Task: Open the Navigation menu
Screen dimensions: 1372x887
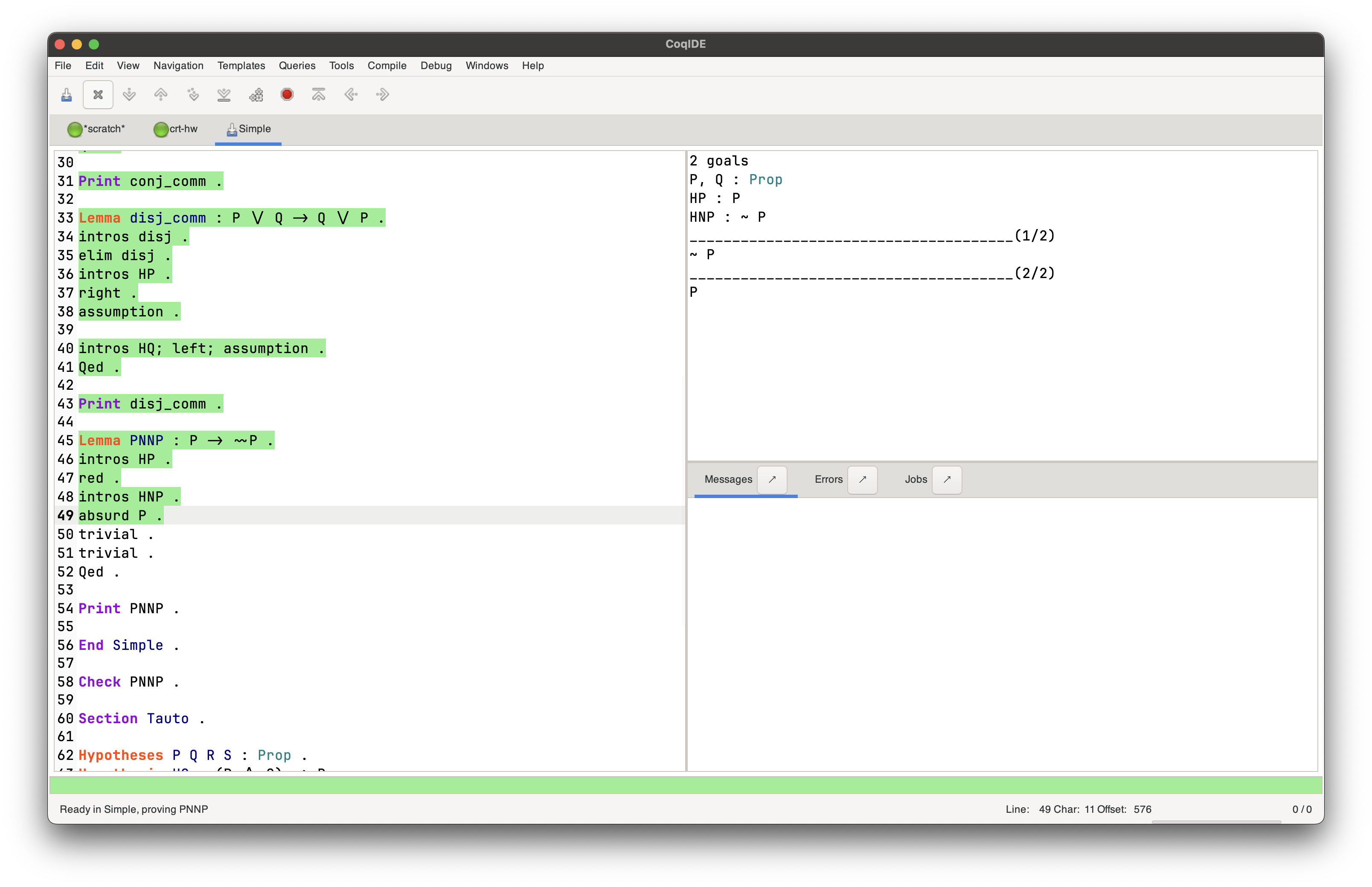Action: point(178,66)
